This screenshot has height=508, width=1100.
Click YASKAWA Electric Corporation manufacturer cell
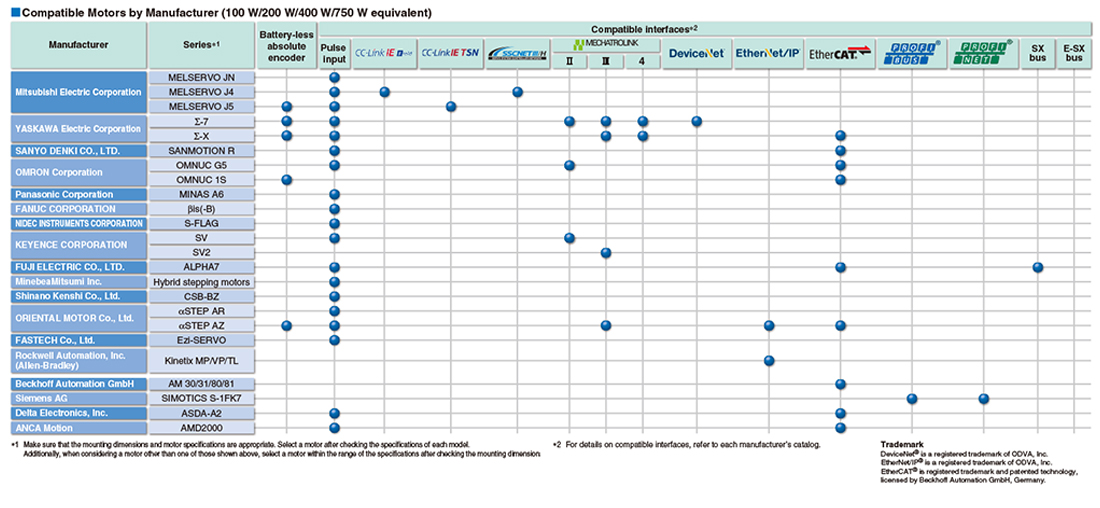coord(79,128)
